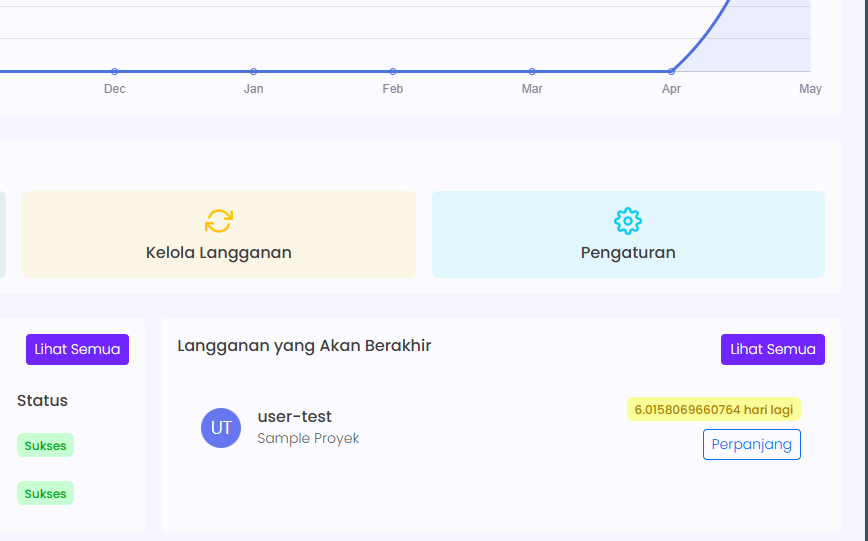Click the Mar data point on chart

[x=532, y=71]
